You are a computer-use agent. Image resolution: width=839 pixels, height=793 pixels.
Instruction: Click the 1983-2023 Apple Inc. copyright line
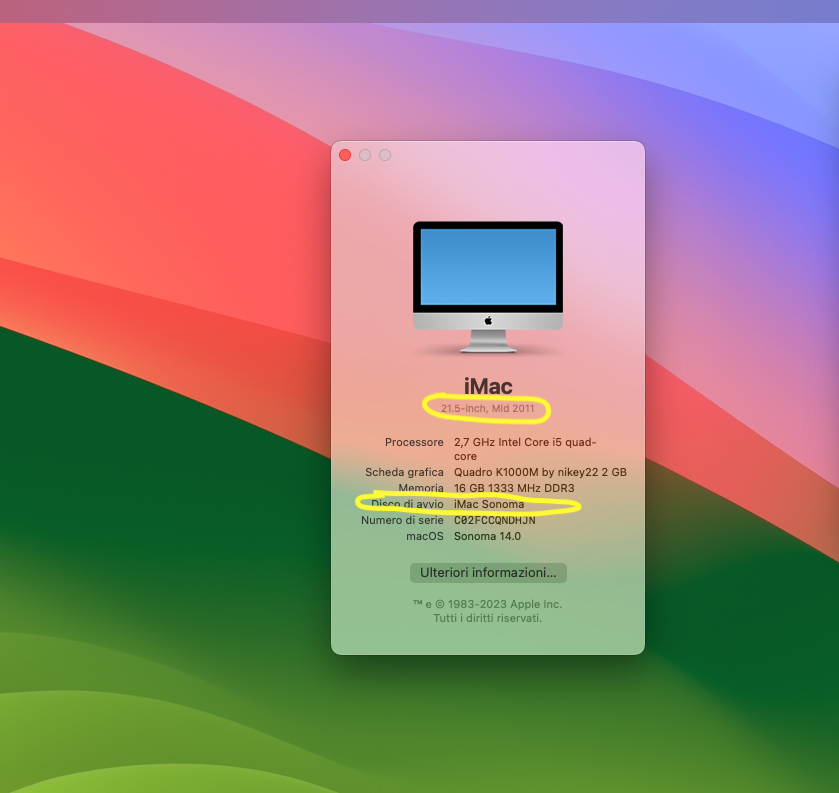tap(487, 604)
